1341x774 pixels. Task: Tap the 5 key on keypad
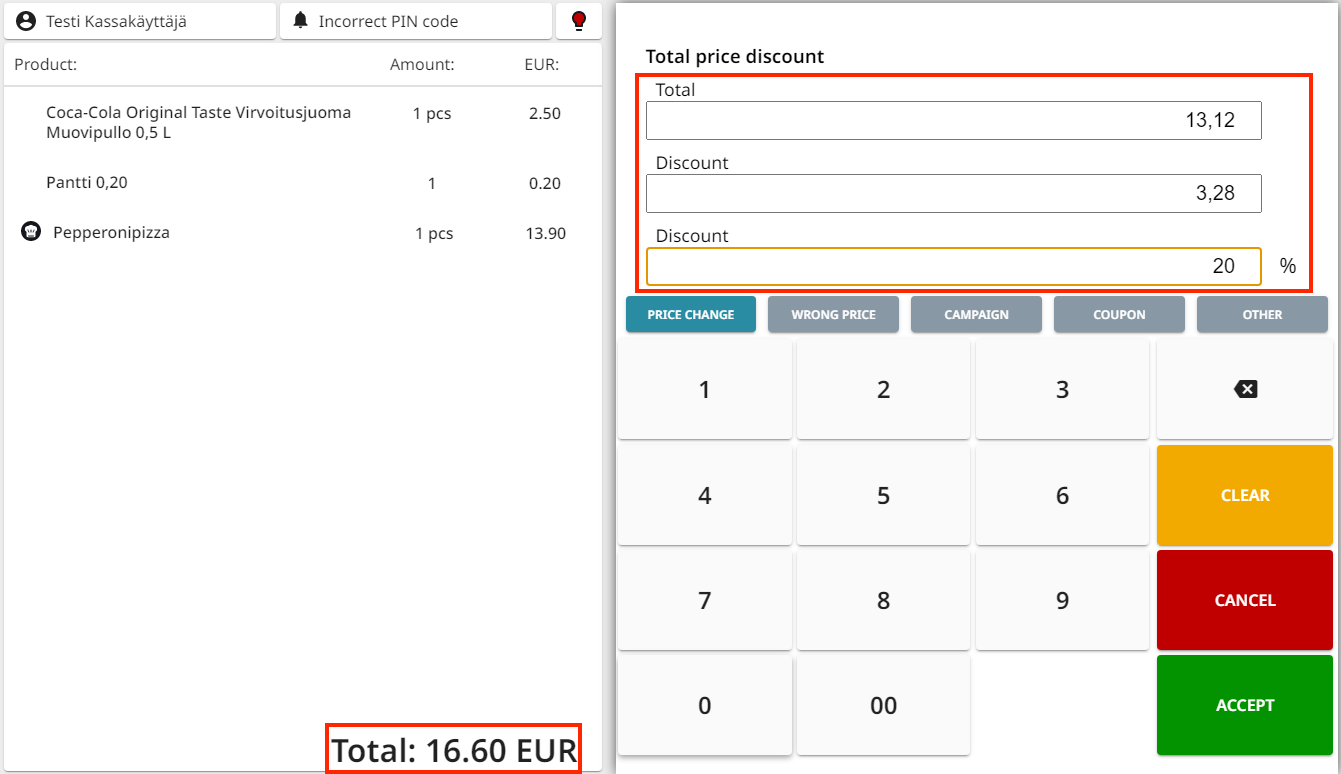click(883, 495)
